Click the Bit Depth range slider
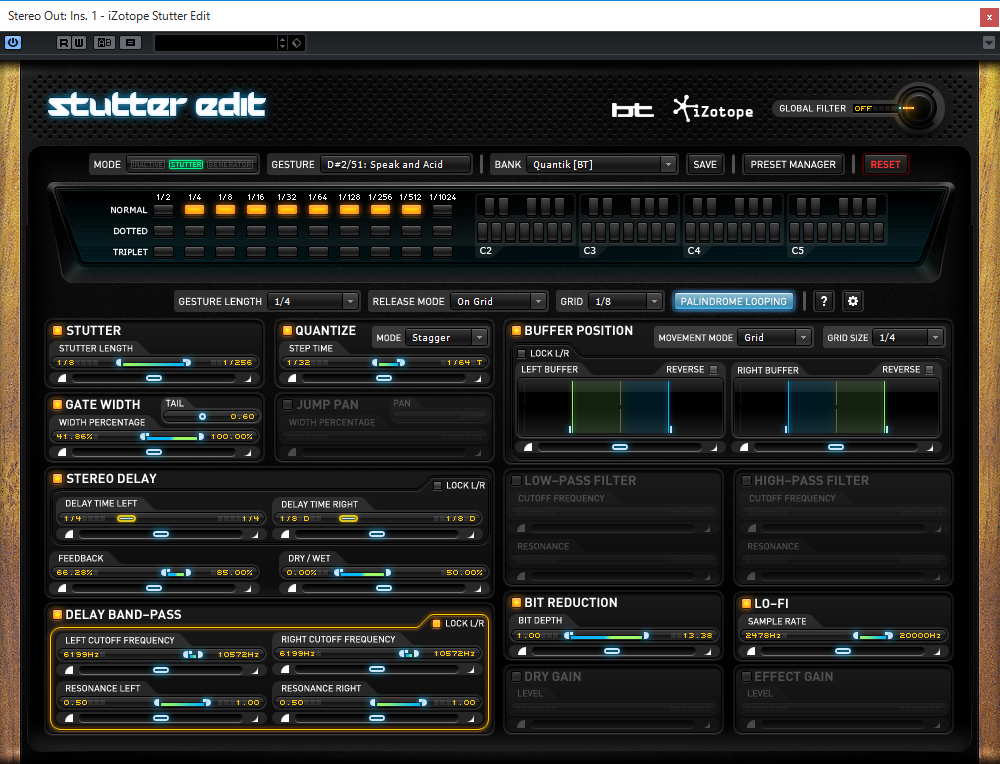1000x764 pixels. coord(612,635)
